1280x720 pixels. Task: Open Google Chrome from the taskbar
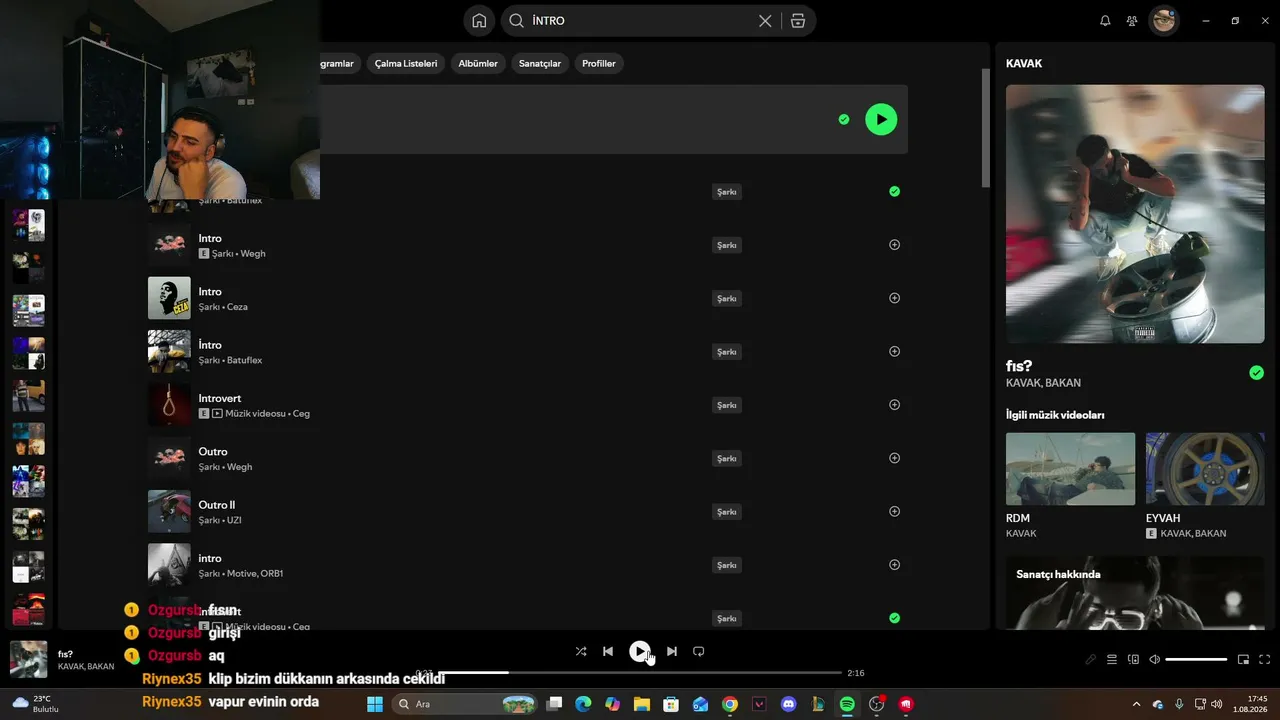730,704
